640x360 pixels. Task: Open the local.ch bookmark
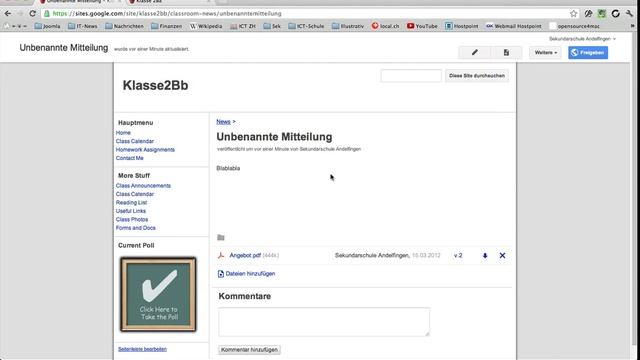[385, 26]
